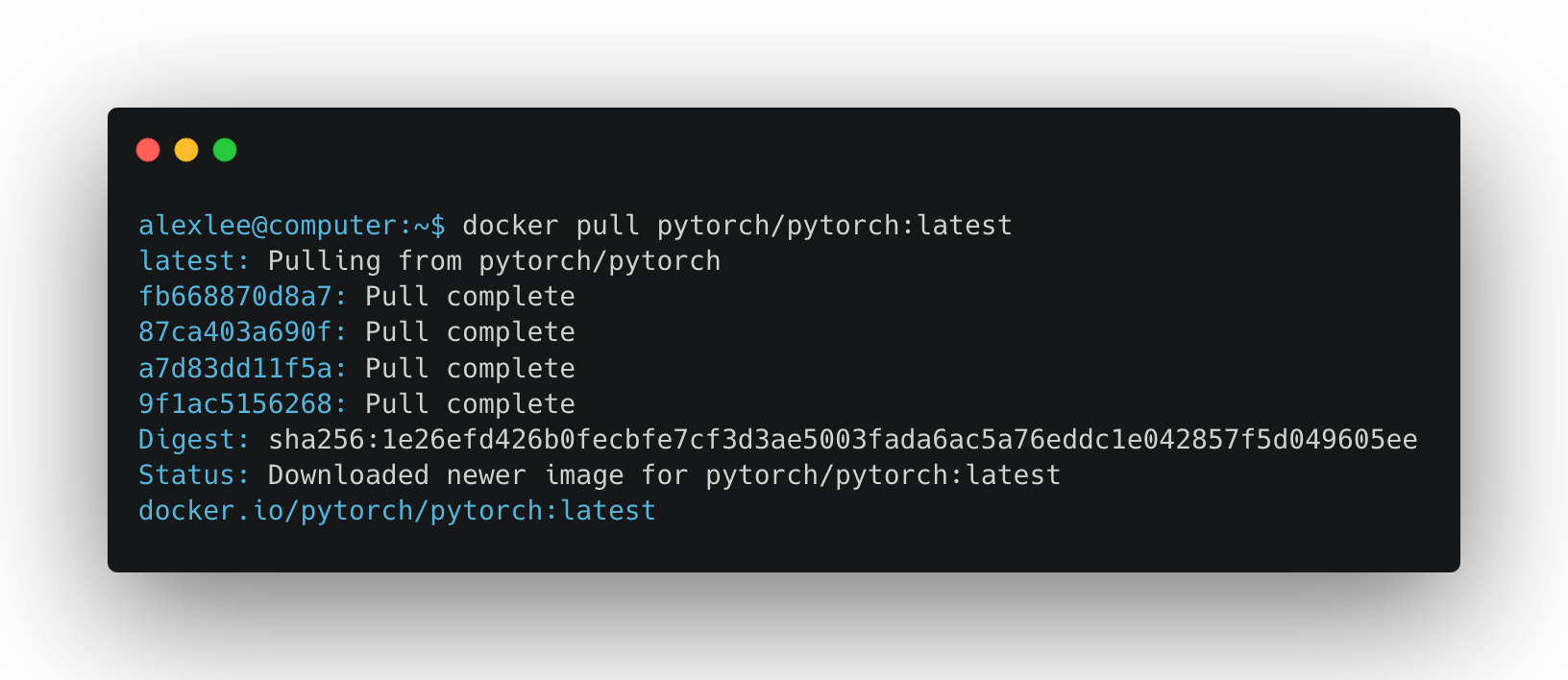Select the layer ID 87ca403a690f

coord(235,331)
